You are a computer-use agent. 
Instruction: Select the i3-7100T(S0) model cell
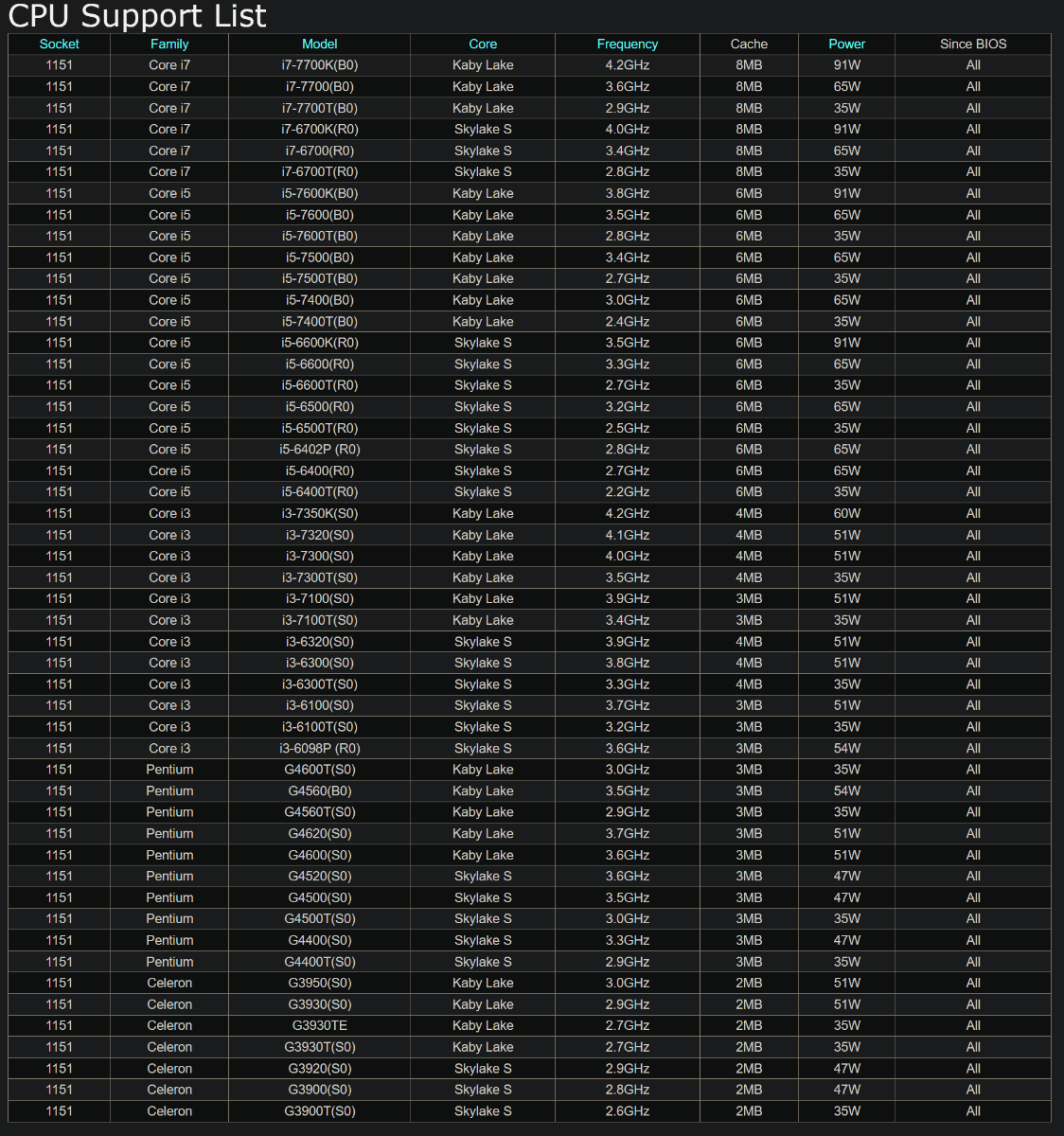[320, 620]
